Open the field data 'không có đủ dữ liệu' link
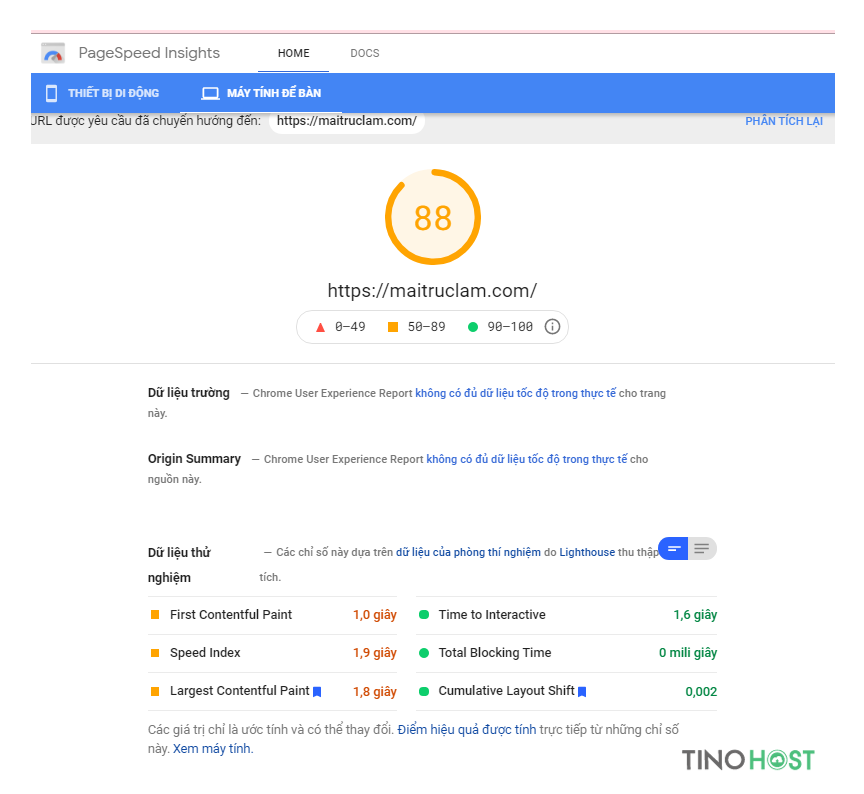864x794 pixels. pyautogui.click(x=515, y=393)
